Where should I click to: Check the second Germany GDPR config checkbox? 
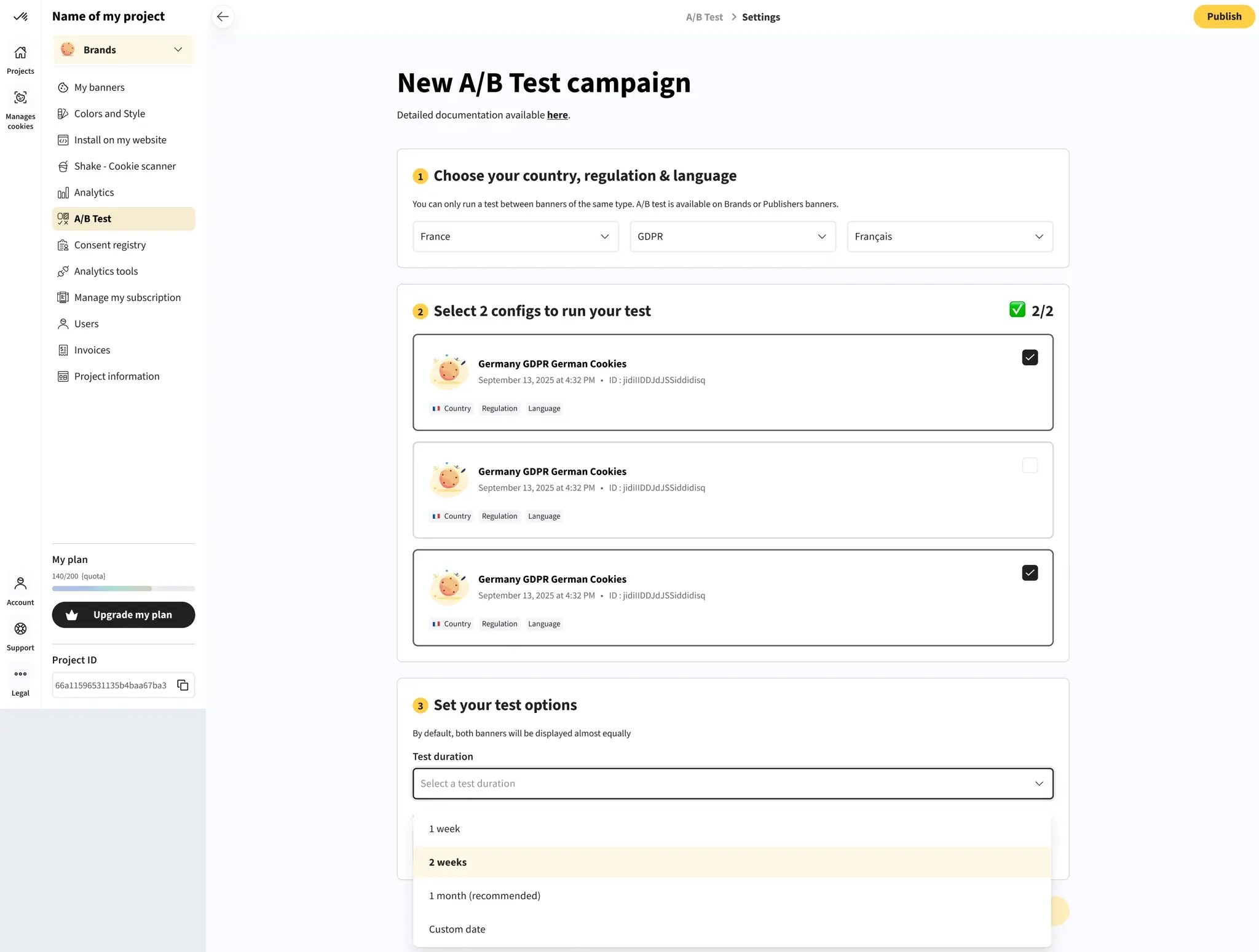1030,465
